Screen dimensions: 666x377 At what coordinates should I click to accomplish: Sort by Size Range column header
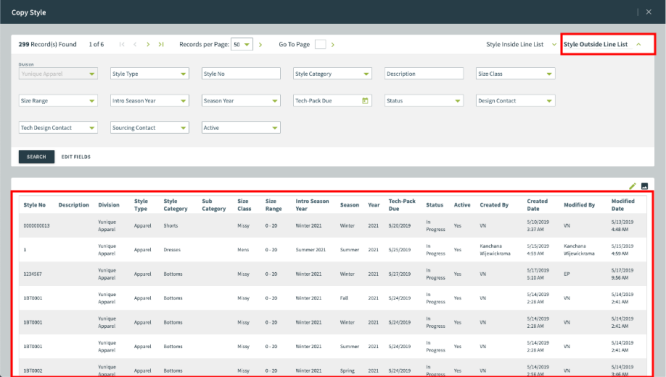point(274,205)
